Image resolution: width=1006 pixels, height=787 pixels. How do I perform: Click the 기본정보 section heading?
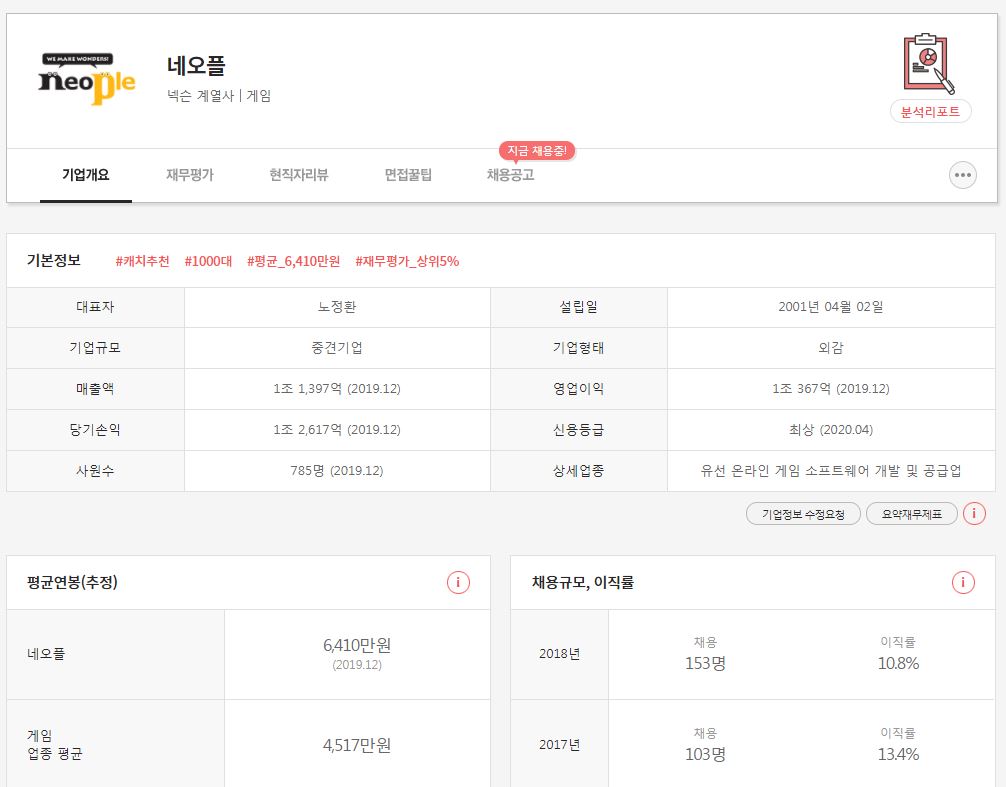54,260
